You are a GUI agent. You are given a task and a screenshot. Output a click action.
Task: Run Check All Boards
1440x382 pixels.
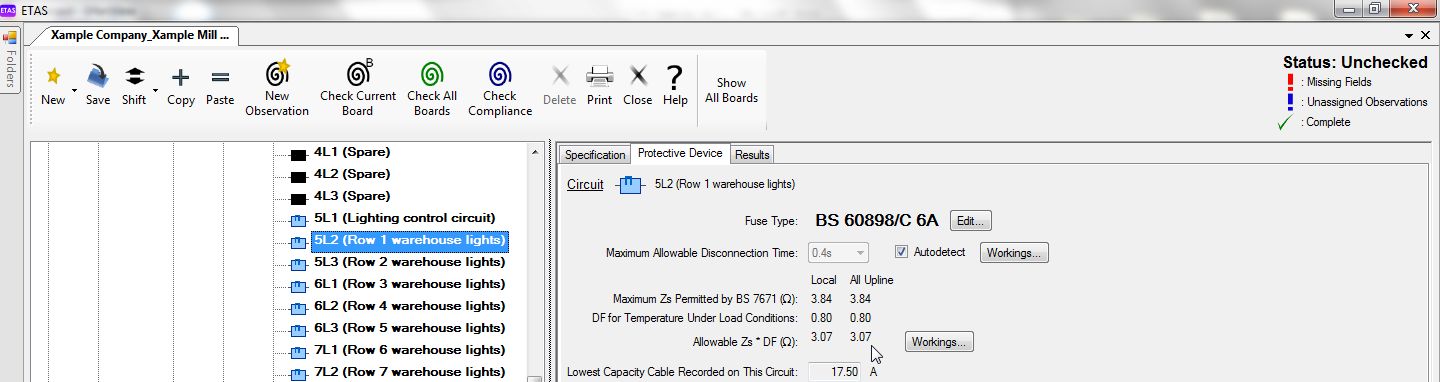(432, 89)
